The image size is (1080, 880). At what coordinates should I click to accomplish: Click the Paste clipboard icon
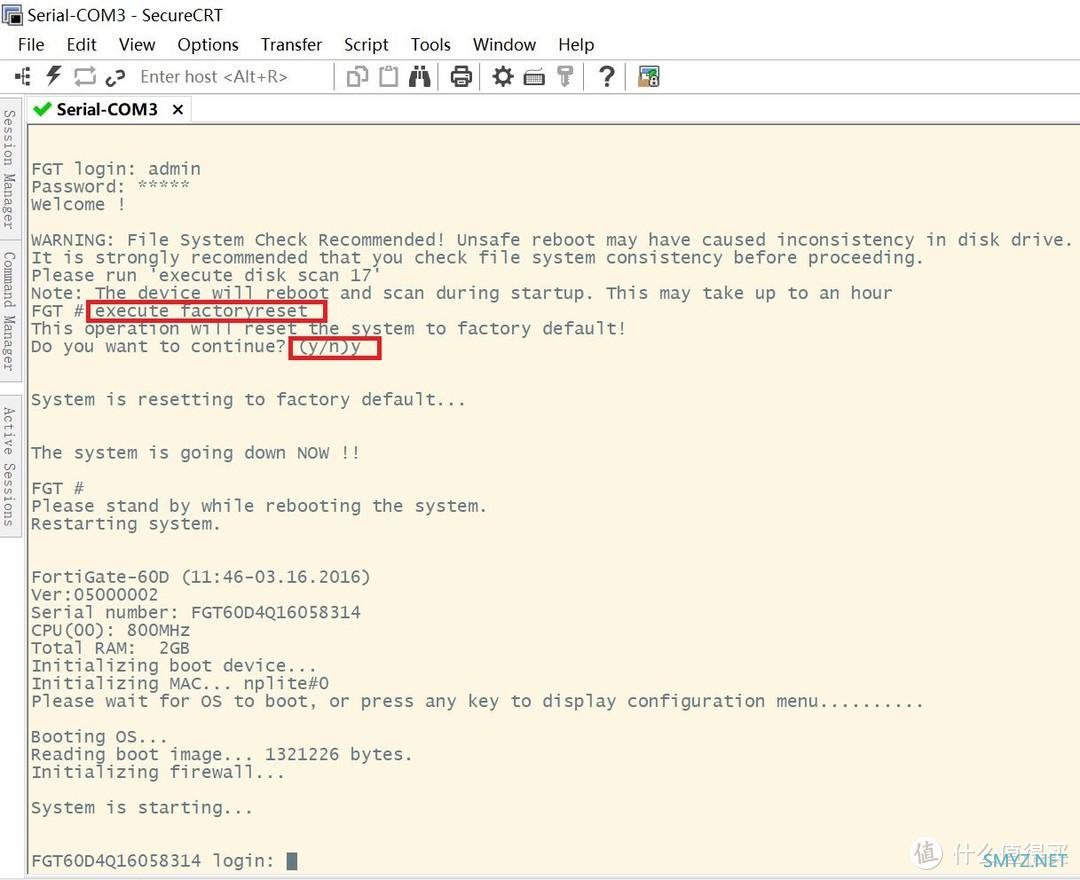click(x=388, y=76)
